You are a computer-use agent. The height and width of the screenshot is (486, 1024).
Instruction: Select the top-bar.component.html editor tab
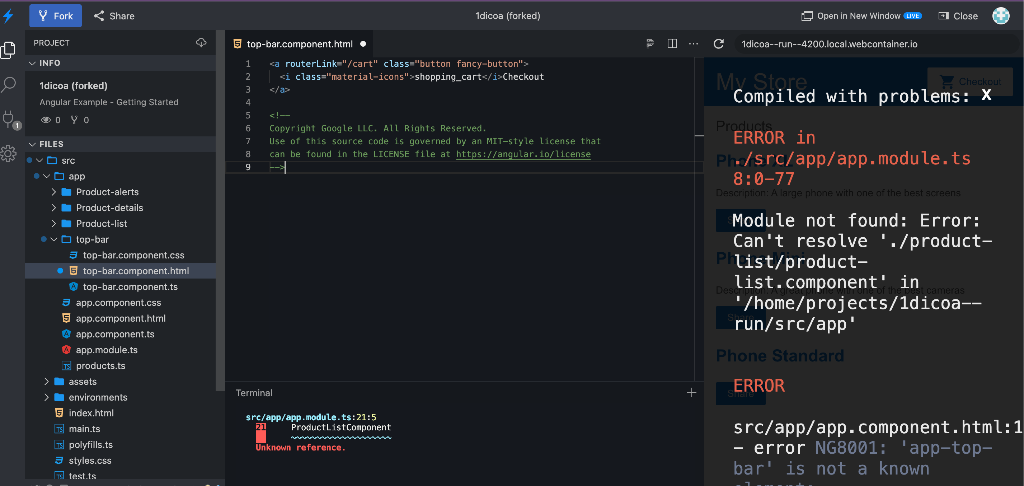coord(299,44)
